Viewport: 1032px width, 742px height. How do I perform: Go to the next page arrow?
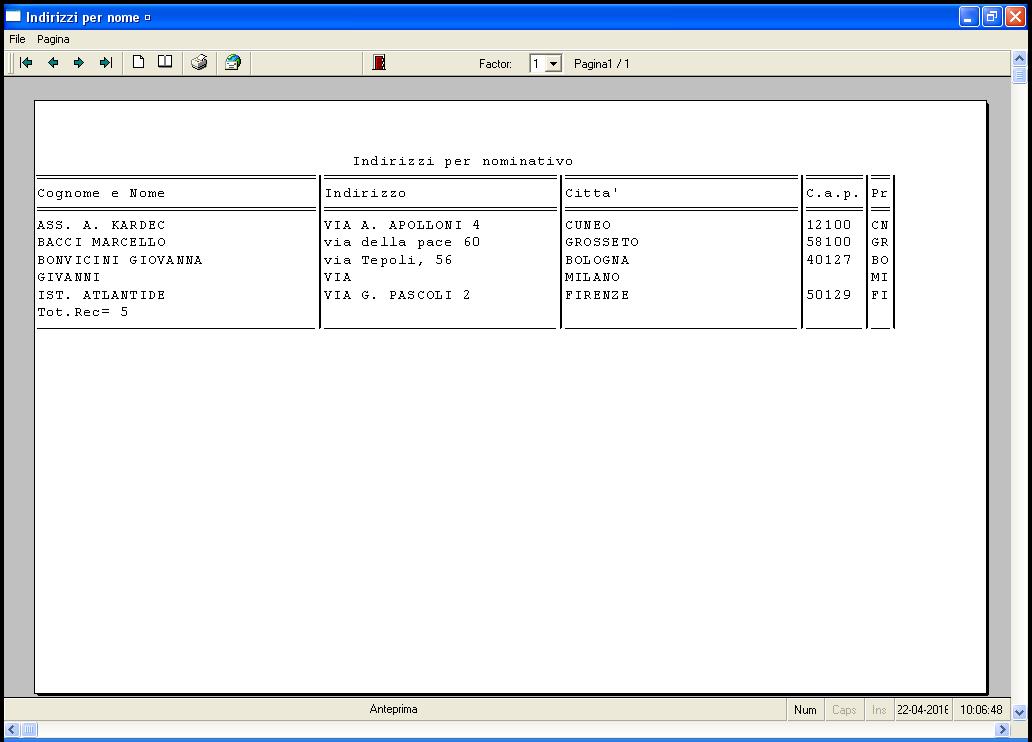79,63
